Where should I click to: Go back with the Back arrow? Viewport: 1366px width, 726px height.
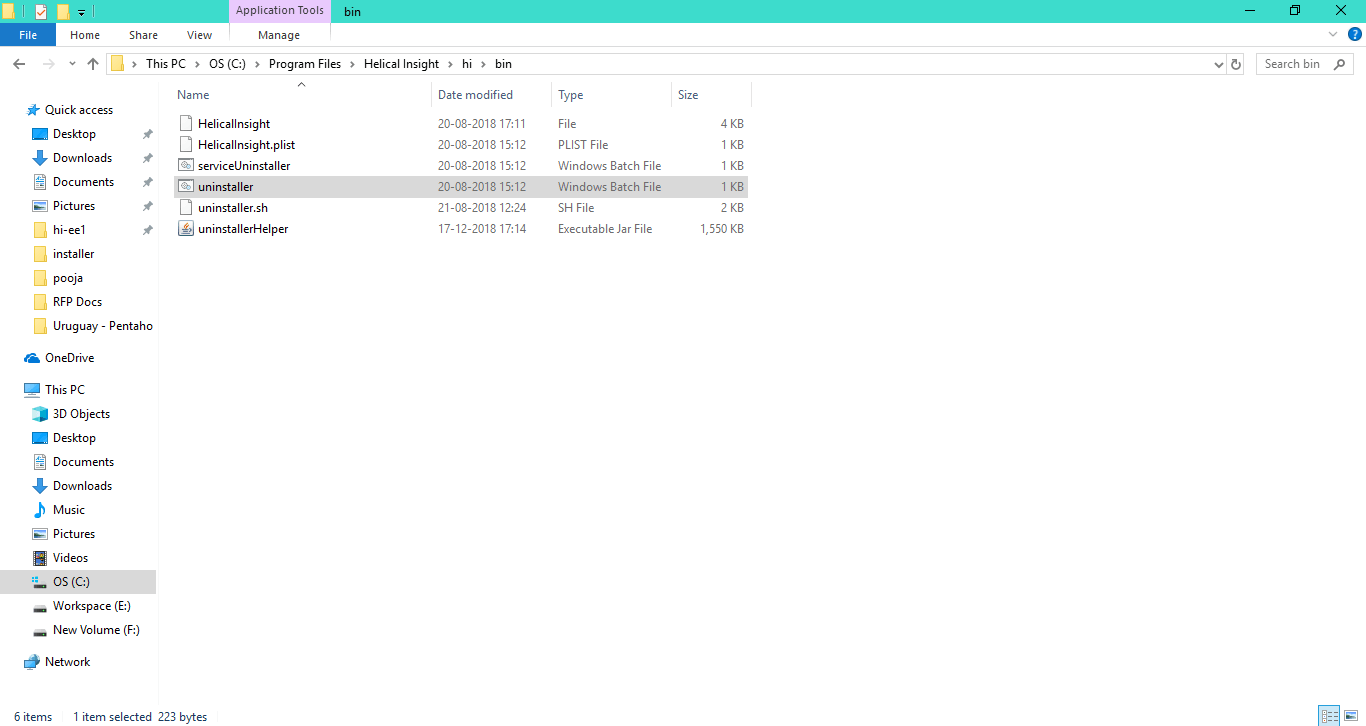pyautogui.click(x=19, y=64)
